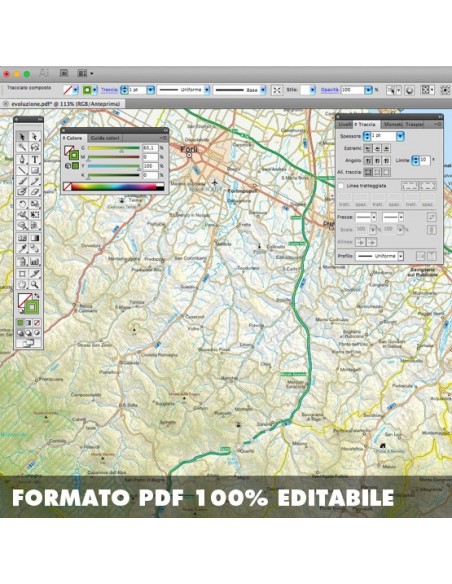The image size is (452, 584).
Task: Select the Mesh tool
Action: [x=22, y=238]
